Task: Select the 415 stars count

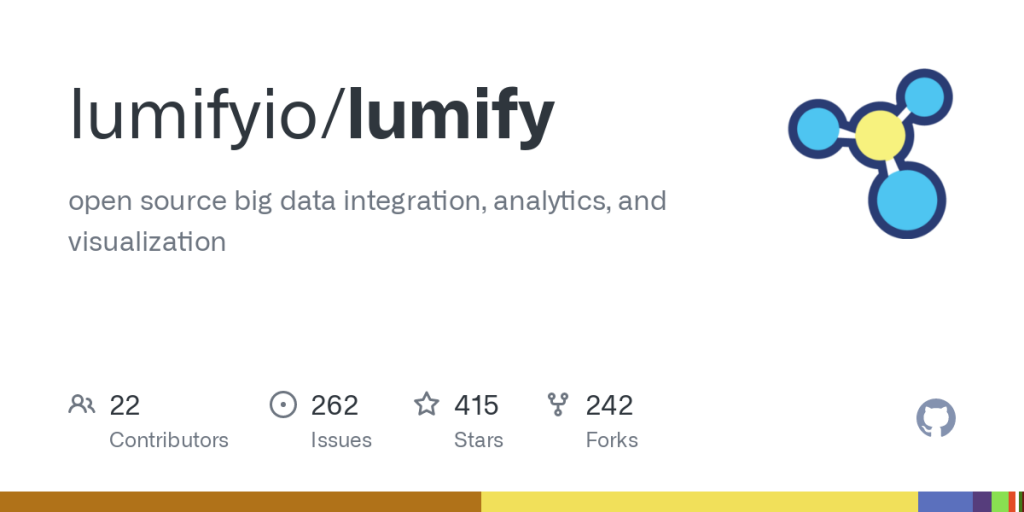Action: pos(476,406)
